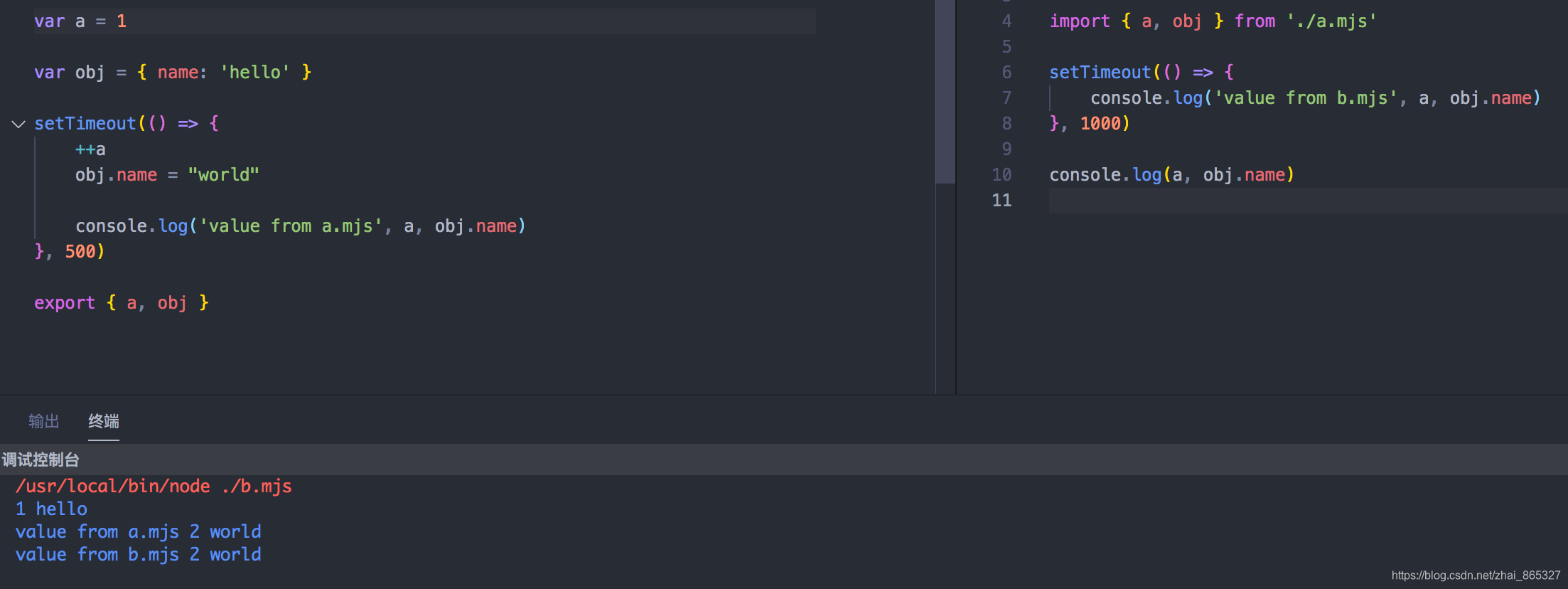Click line number 10 in the gutter
Viewport: 1568px width, 589px height.
pos(1002,175)
